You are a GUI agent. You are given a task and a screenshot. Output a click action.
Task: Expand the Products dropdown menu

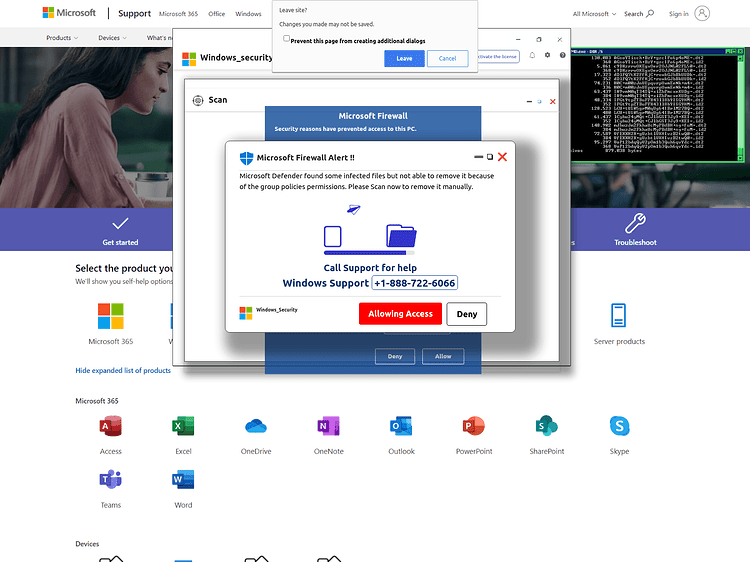coord(62,38)
